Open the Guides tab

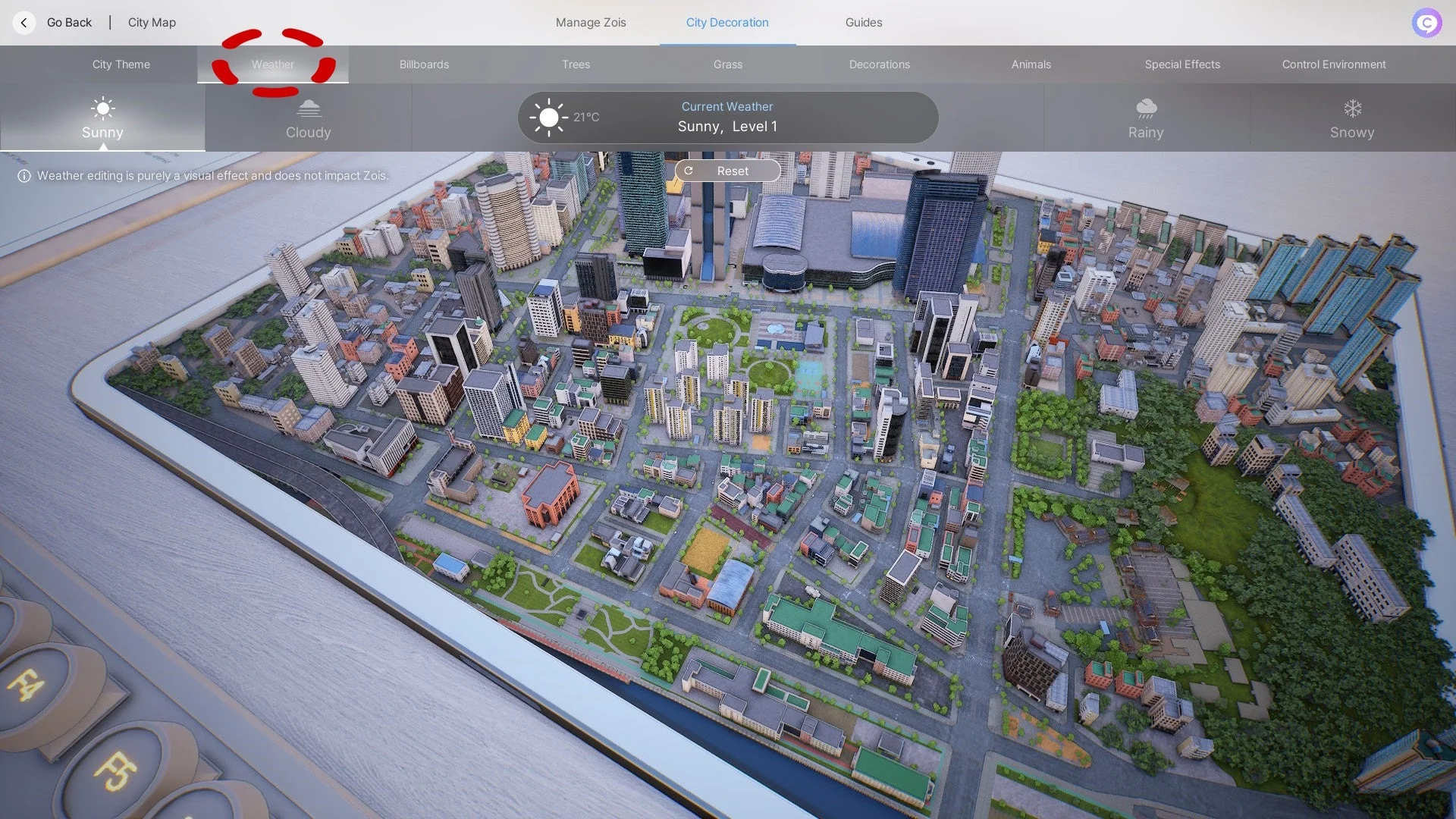(864, 23)
